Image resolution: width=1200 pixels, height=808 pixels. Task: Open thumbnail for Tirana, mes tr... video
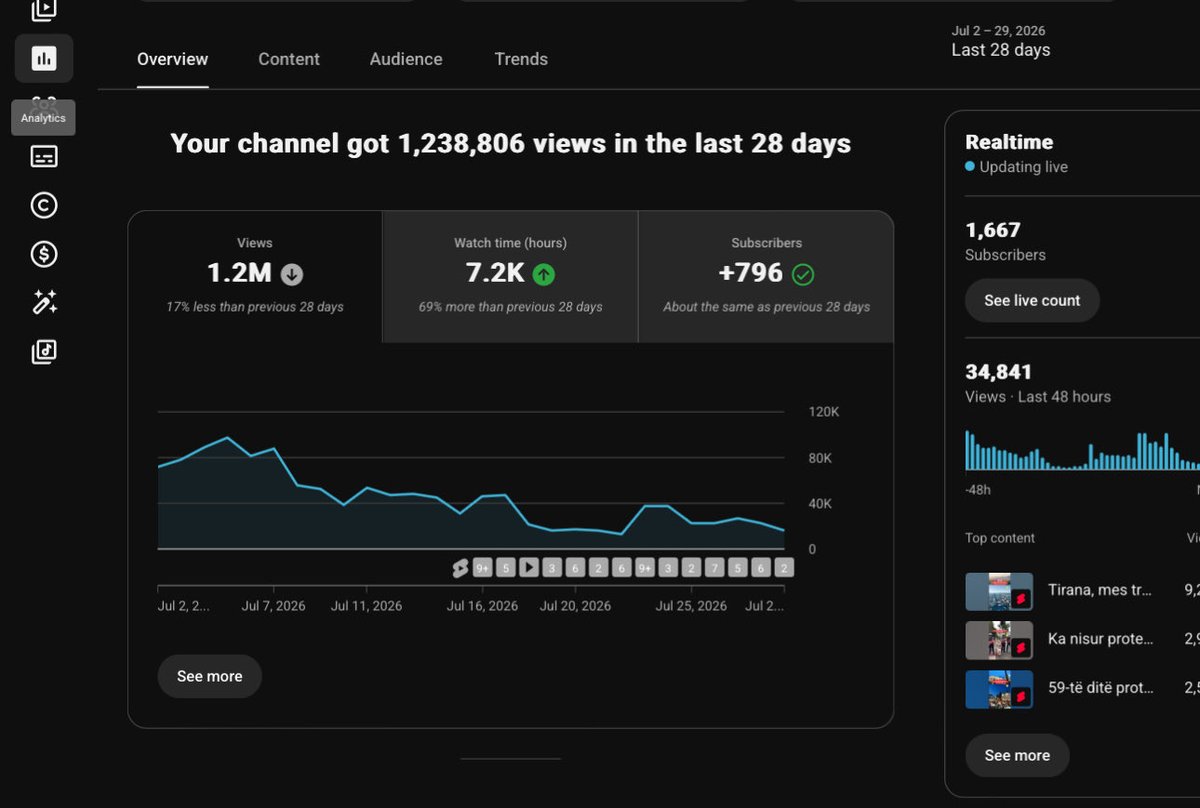point(999,592)
